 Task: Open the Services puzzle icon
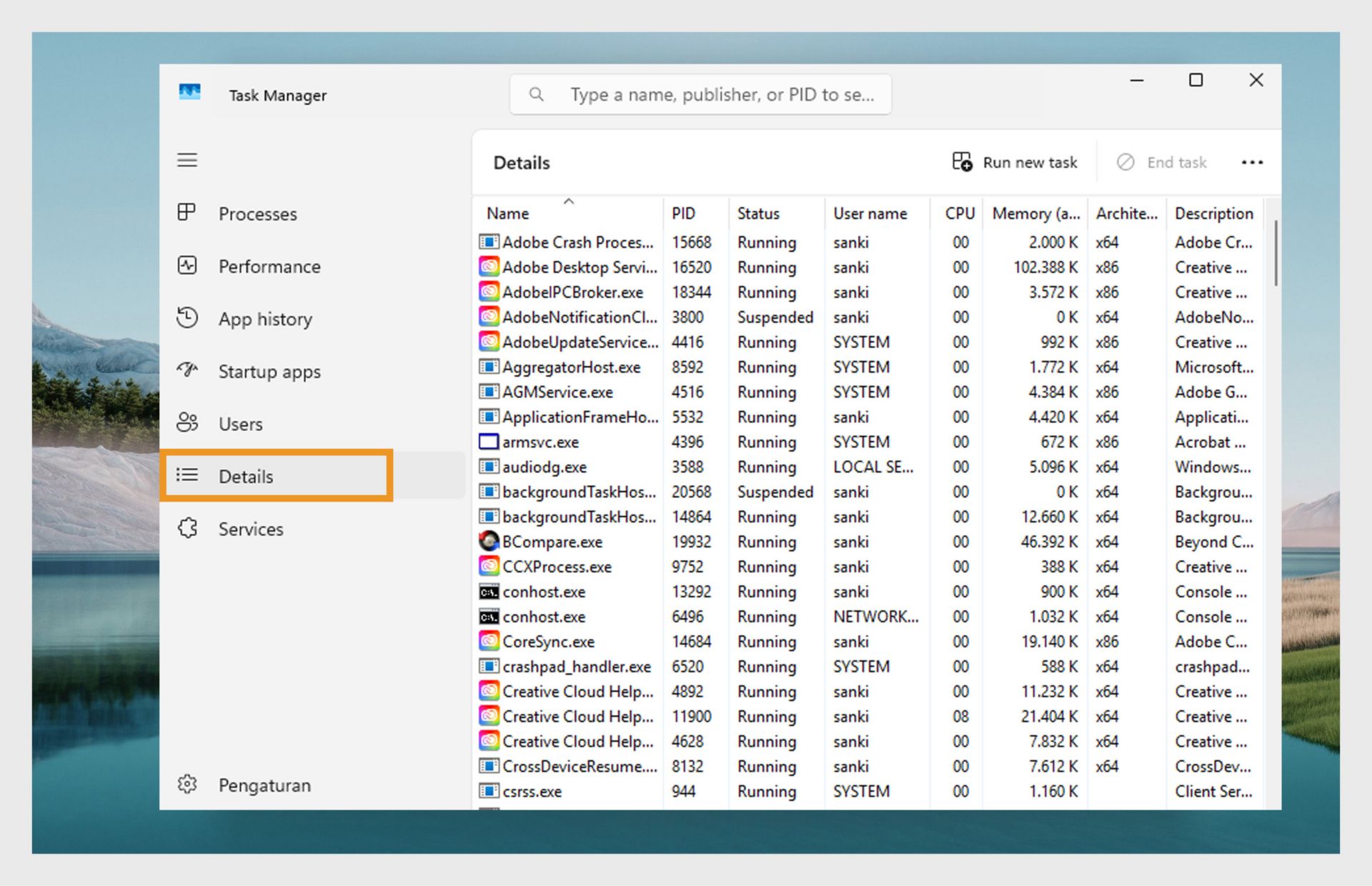pyautogui.click(x=187, y=528)
